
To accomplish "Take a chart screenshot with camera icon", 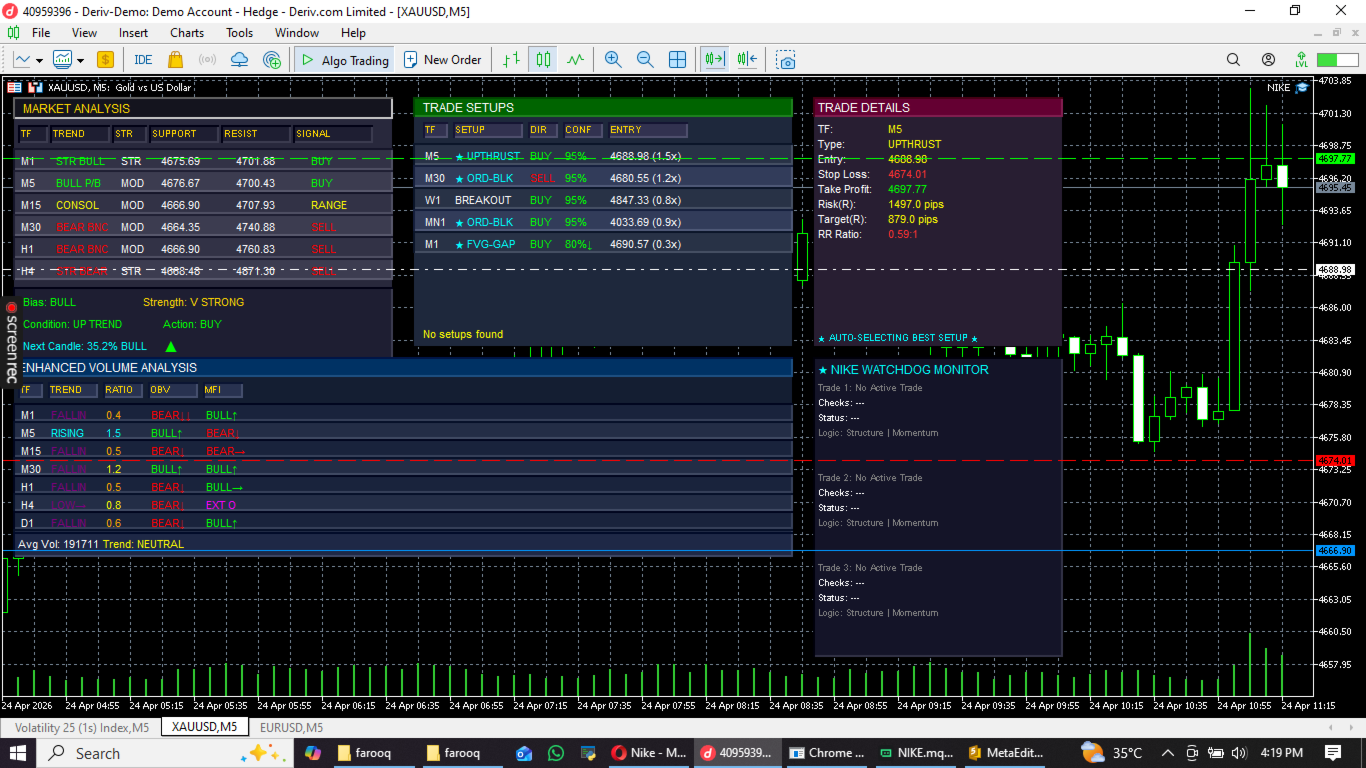I will point(786,60).
